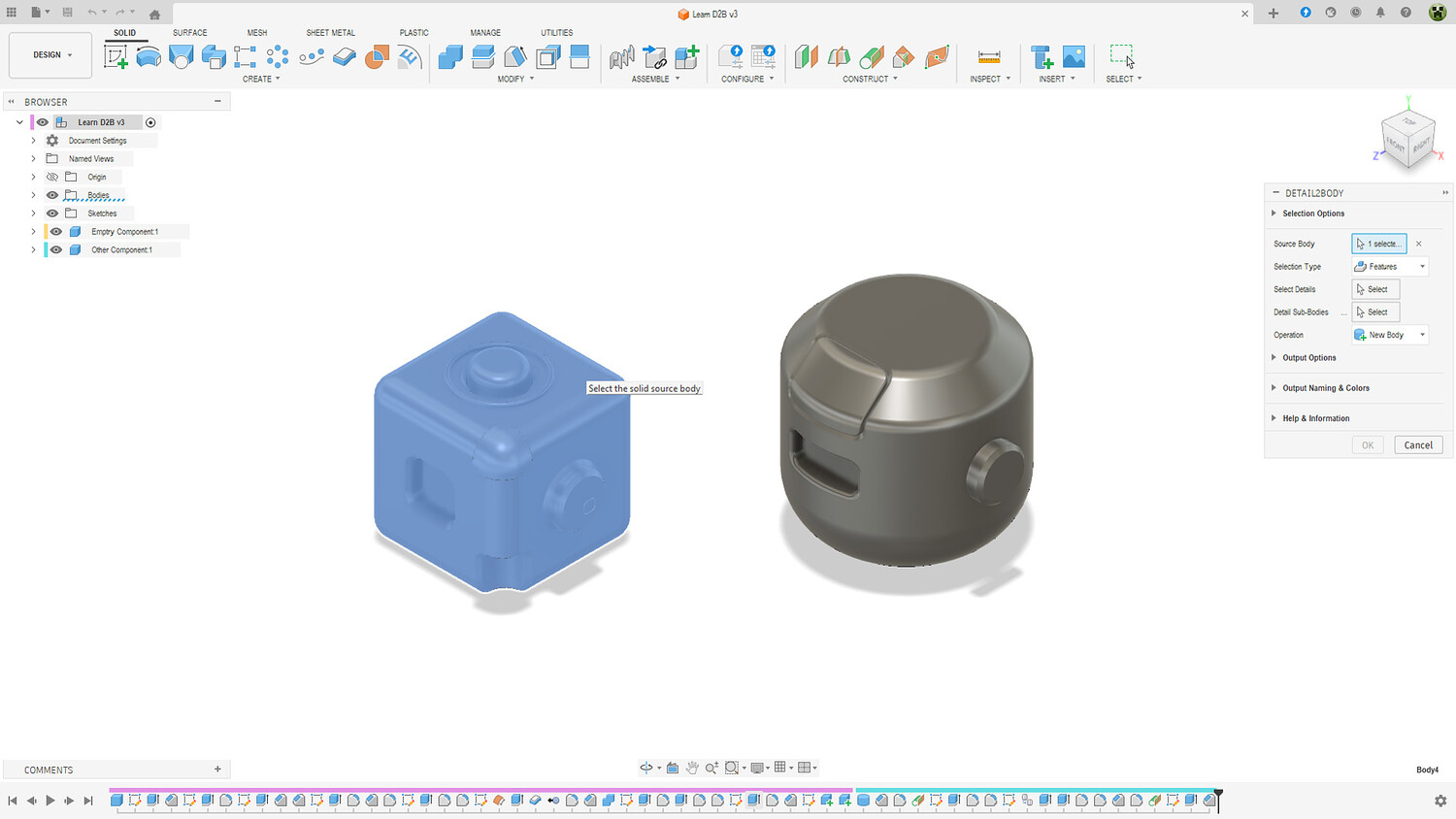Select the Revolve tool icon
1456x819 pixels.
pyautogui.click(x=149, y=56)
